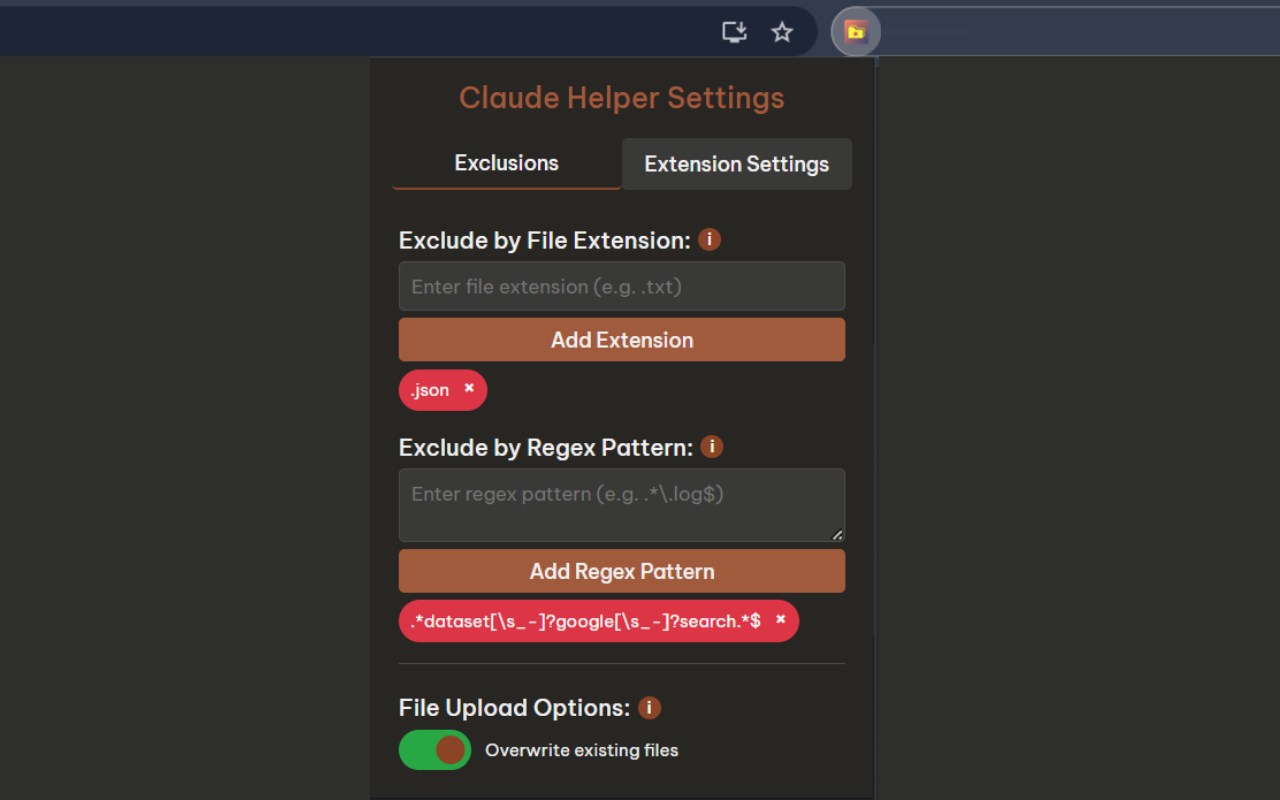Image resolution: width=1280 pixels, height=800 pixels.
Task: Click the Add Extension button
Action: click(622, 340)
